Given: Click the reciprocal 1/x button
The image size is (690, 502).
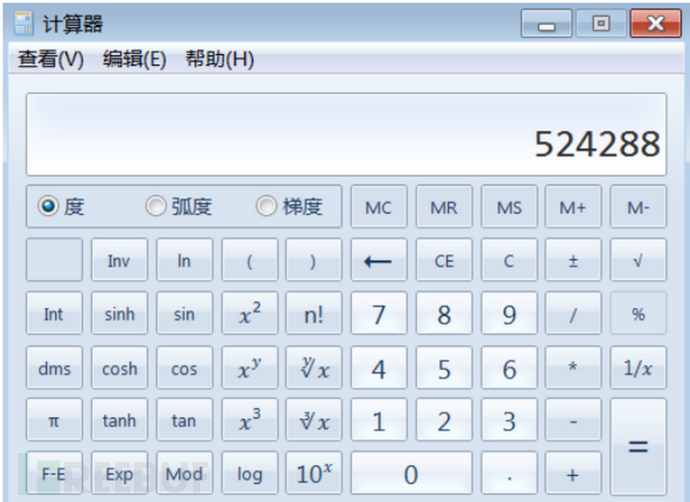Looking at the screenshot, I should pyautogui.click(x=637, y=368).
